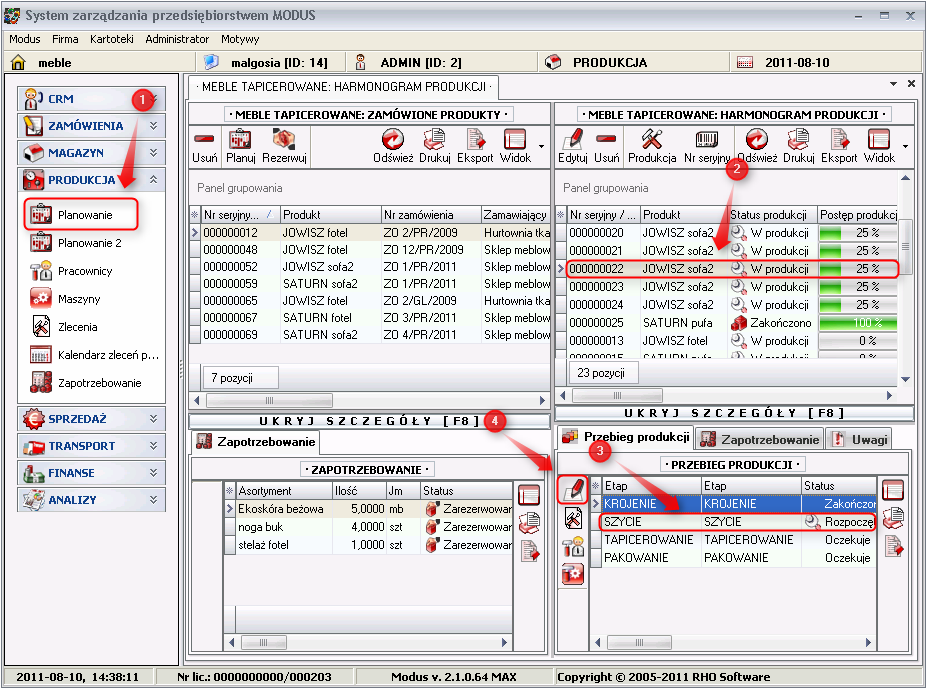Image resolution: width=927 pixels, height=689 pixels.
Task: Open Pracownicy in the Produkcja sidebar
Action: (x=85, y=271)
